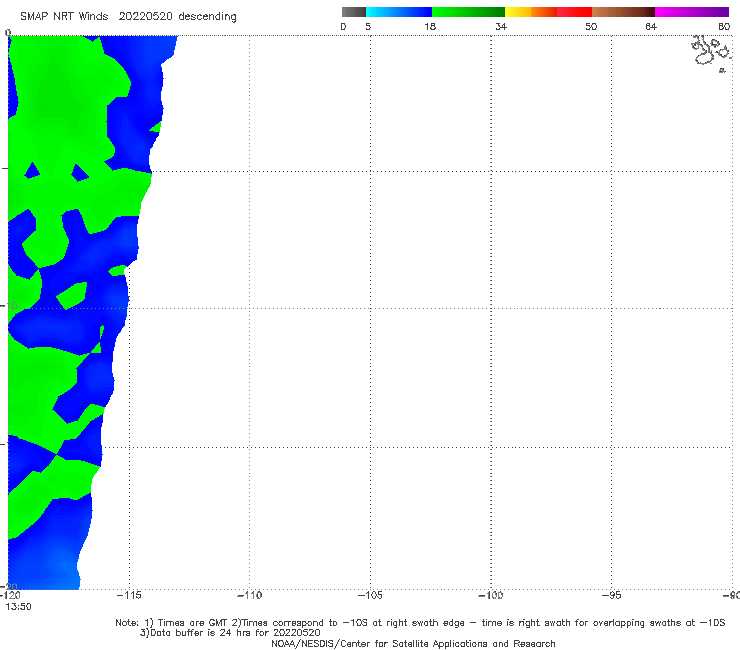Click latitude label '0' at the map's top left
Image resolution: width=740 pixels, height=650 pixels.
coord(8,33)
